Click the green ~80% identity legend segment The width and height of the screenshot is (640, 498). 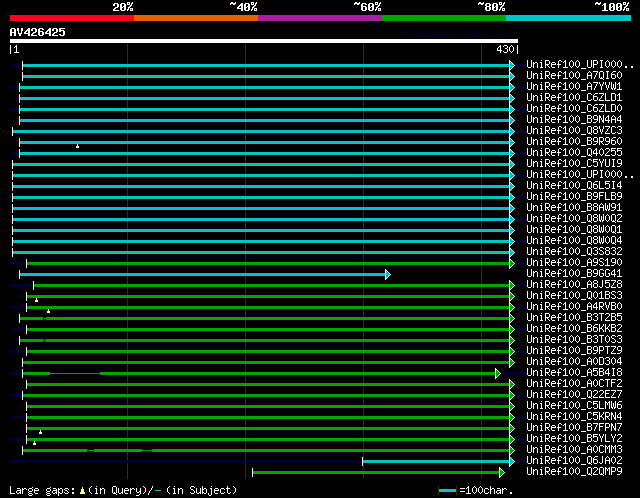(x=444, y=18)
